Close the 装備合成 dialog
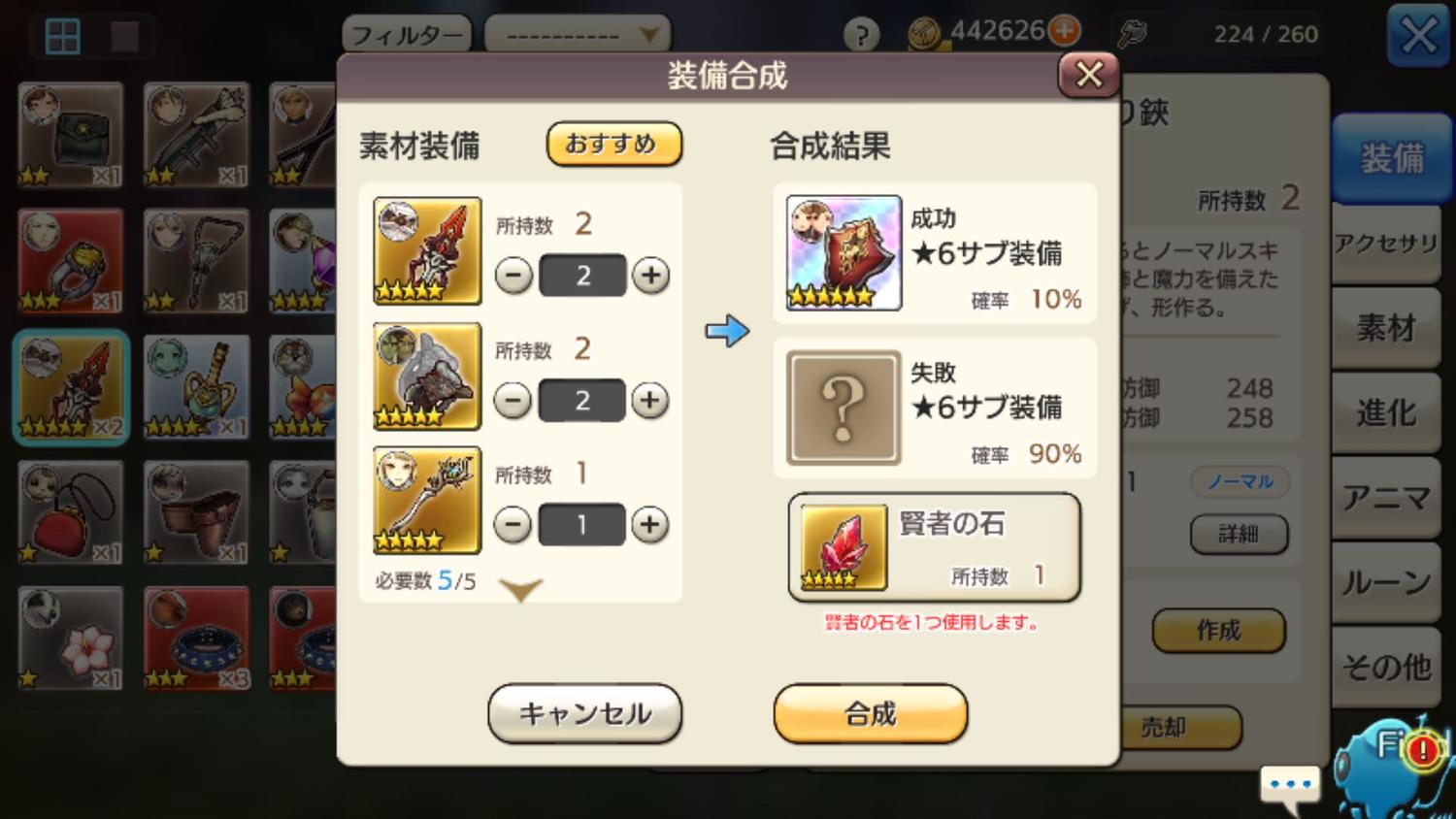The image size is (1456, 819). pyautogui.click(x=1088, y=75)
